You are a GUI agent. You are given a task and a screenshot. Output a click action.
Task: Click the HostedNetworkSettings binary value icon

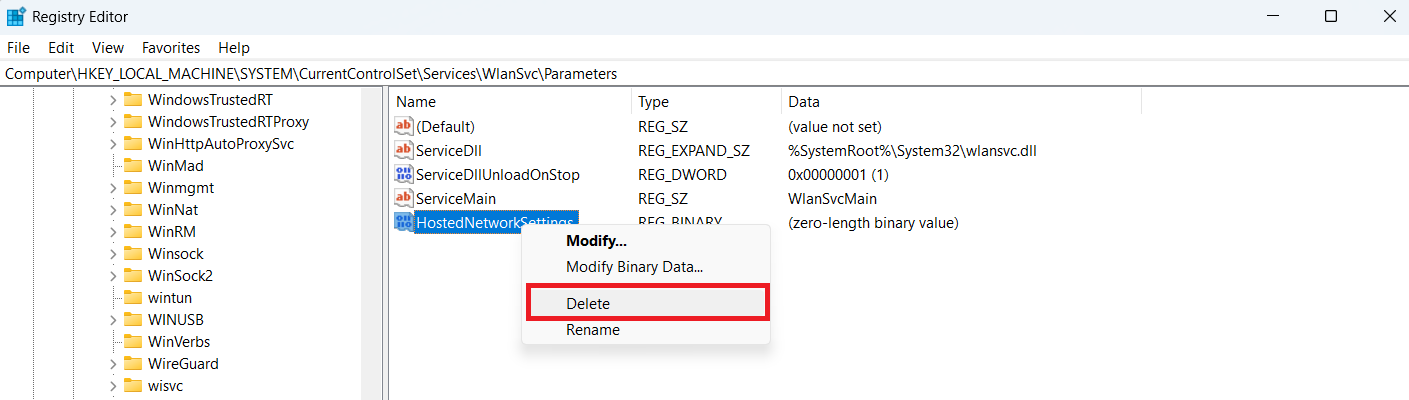point(404,222)
